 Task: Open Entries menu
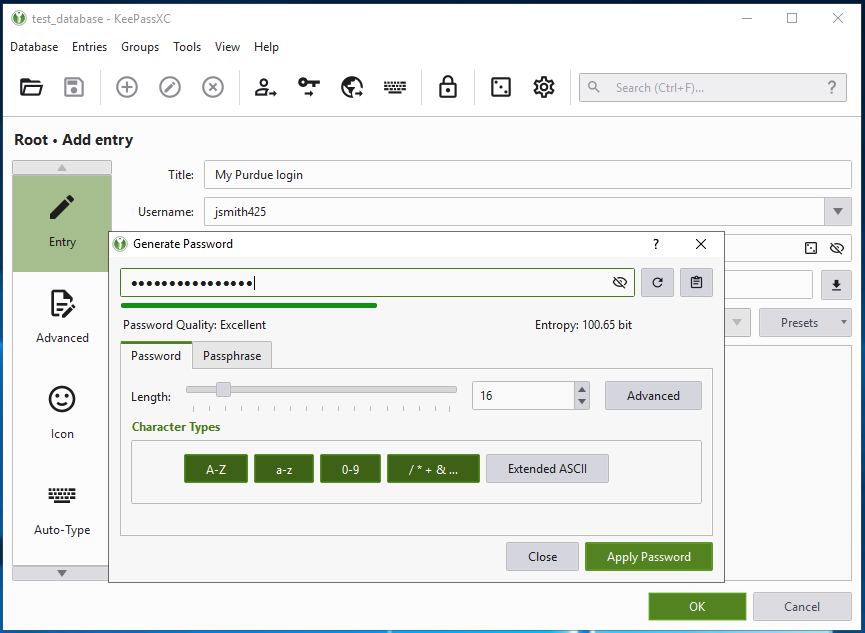pos(89,47)
